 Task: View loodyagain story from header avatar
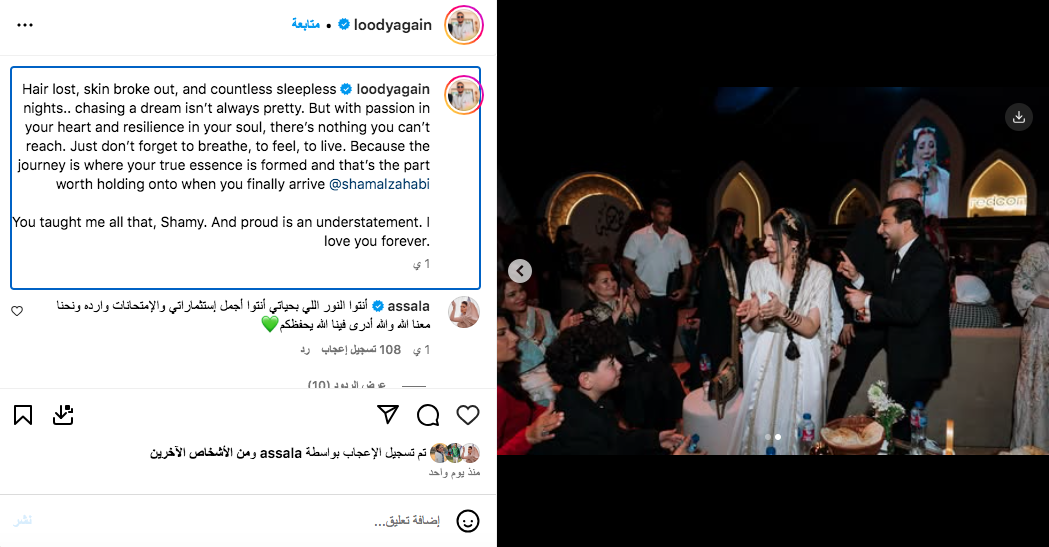click(464, 25)
